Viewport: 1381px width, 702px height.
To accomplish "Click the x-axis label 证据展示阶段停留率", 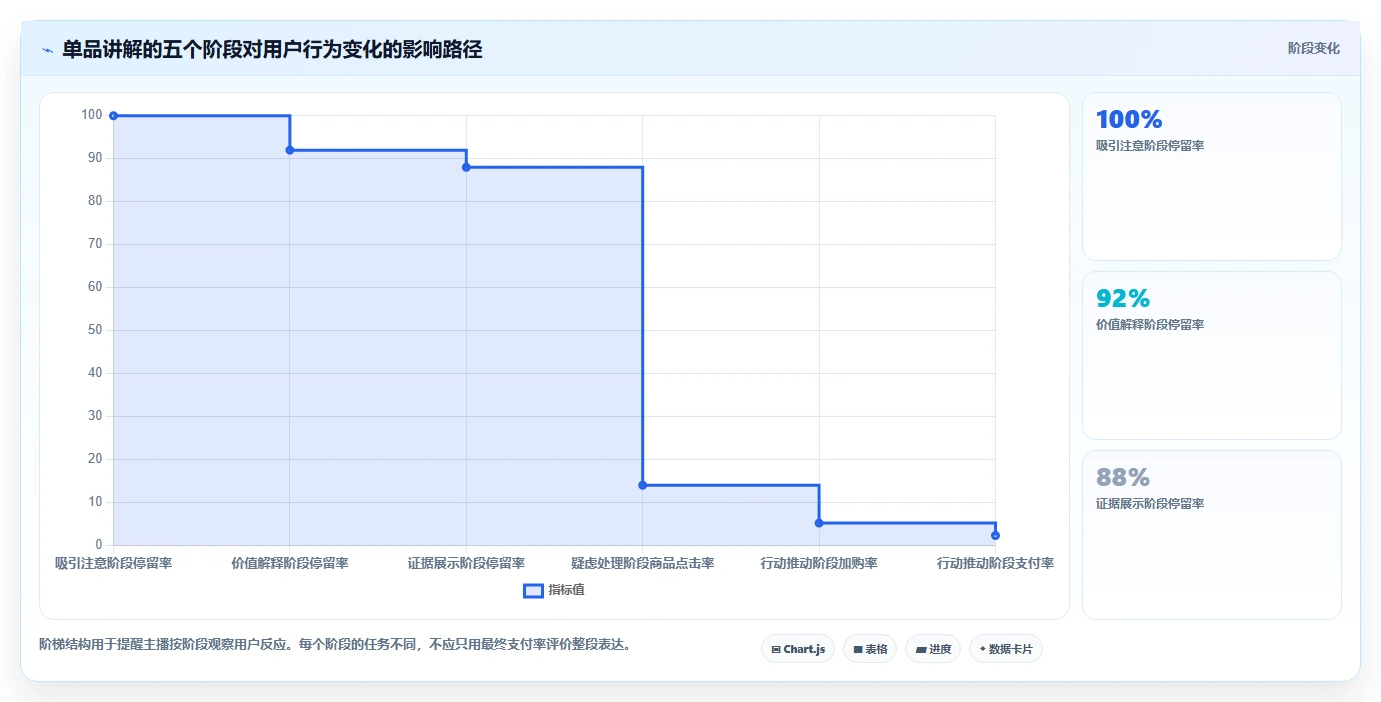I will pyautogui.click(x=466, y=563).
